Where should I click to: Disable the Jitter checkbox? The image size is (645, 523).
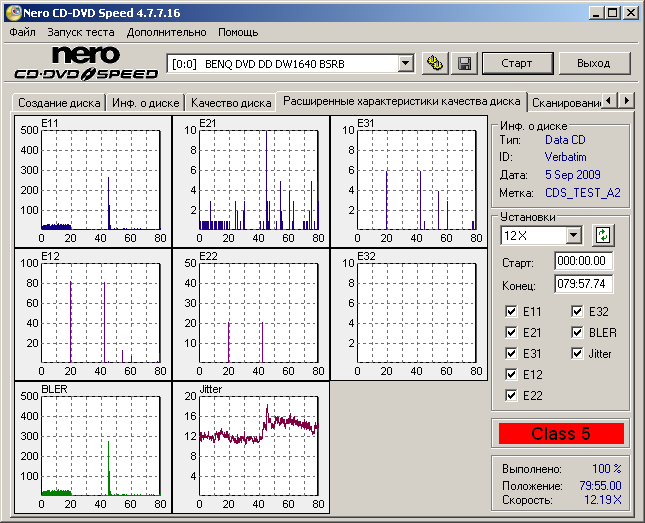[x=579, y=354]
